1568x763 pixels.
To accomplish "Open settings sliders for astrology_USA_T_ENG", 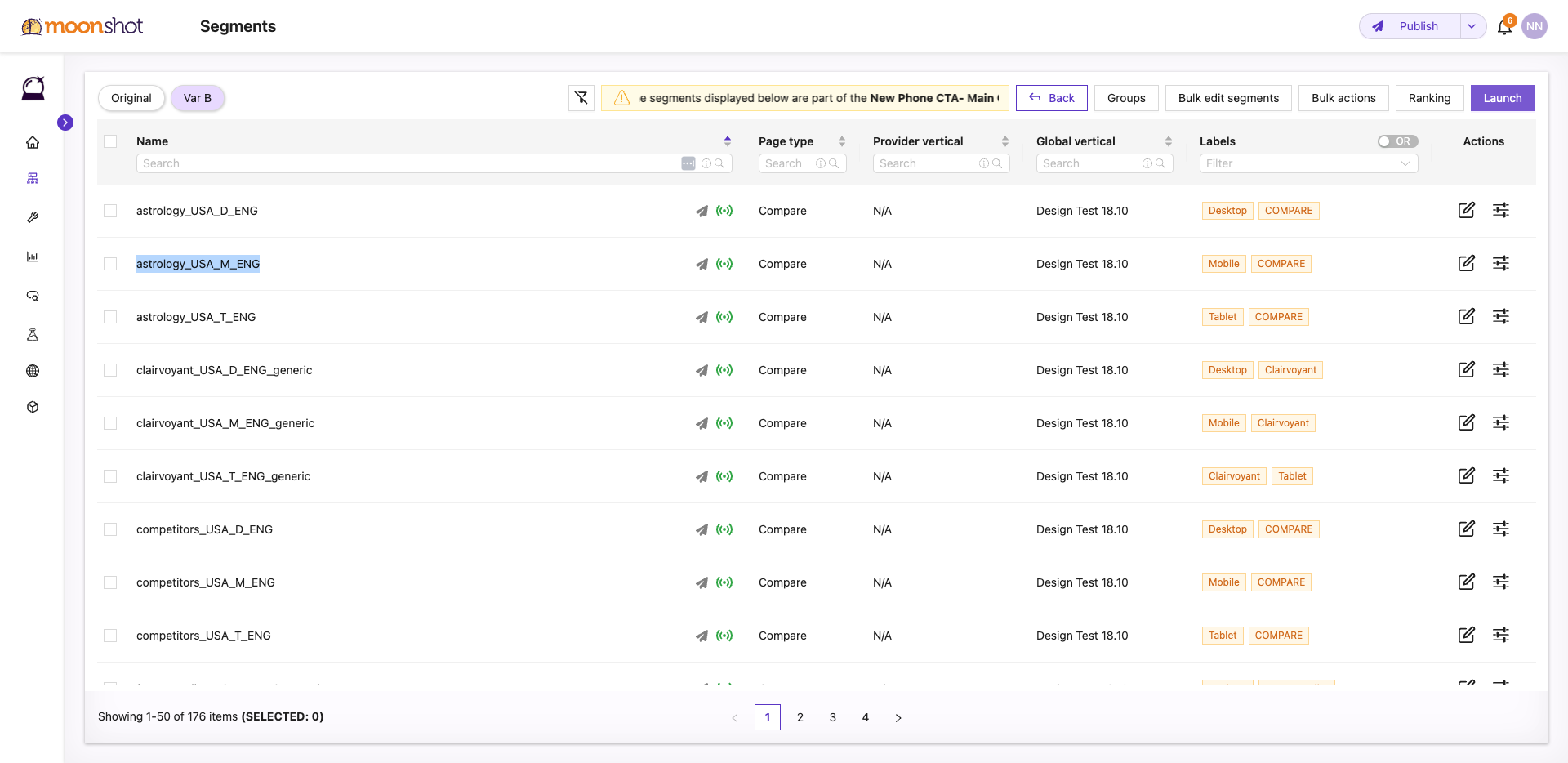I will click(x=1501, y=316).
